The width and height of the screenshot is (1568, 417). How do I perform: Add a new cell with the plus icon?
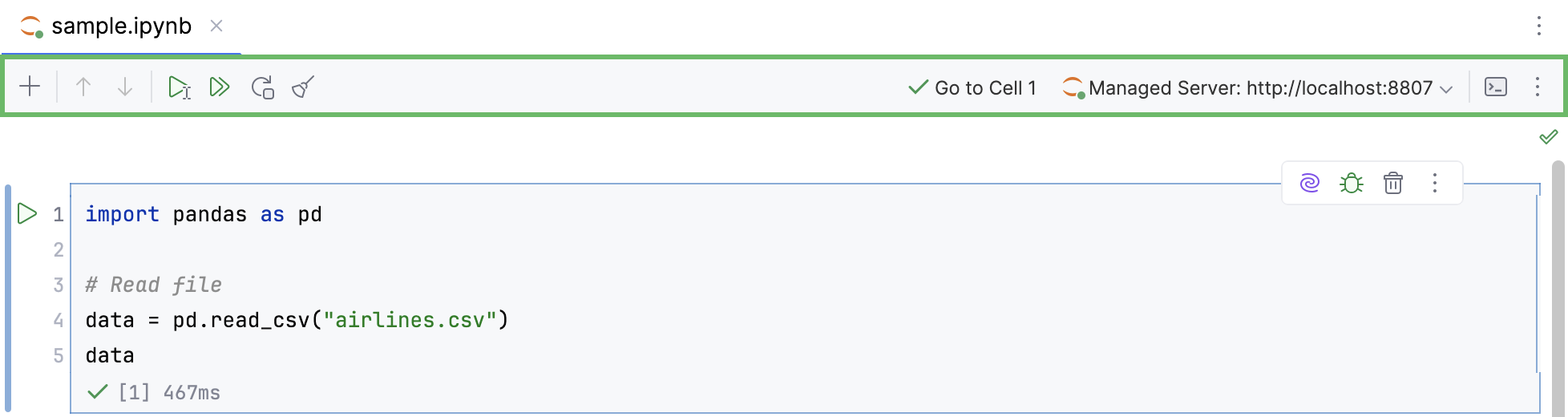pos(30,87)
